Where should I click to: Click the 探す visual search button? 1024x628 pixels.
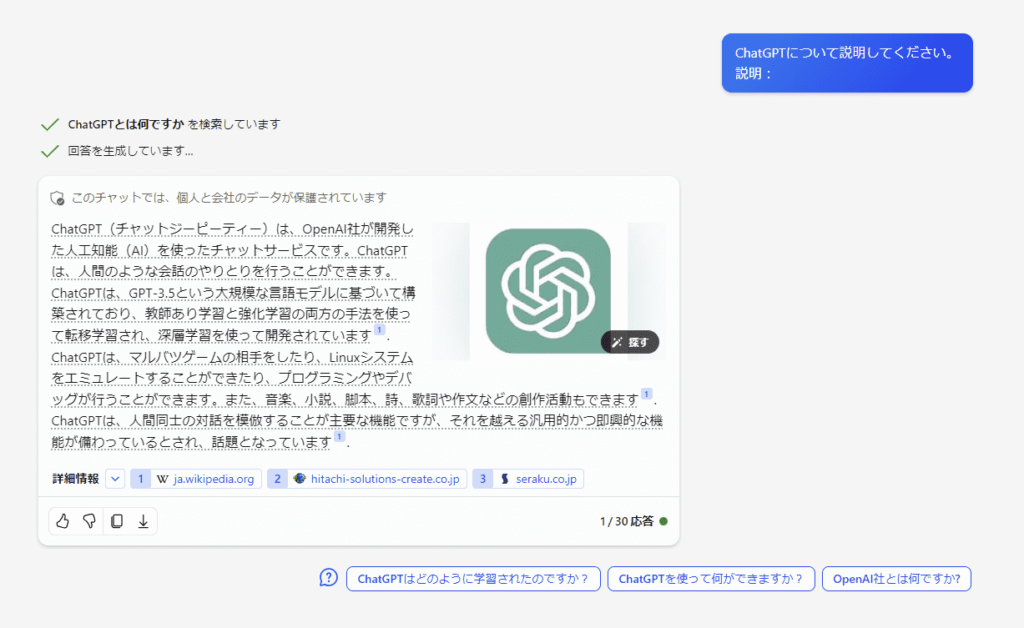pyautogui.click(x=630, y=342)
